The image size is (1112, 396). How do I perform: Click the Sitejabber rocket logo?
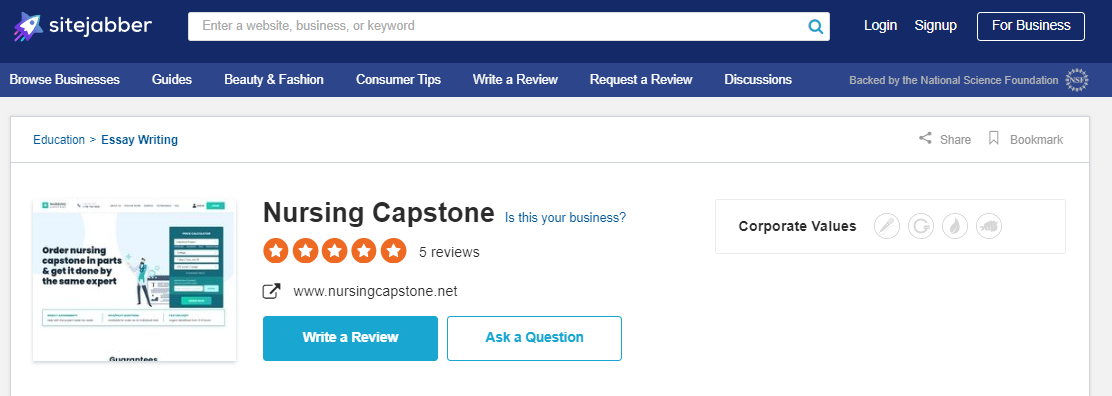(x=28, y=26)
